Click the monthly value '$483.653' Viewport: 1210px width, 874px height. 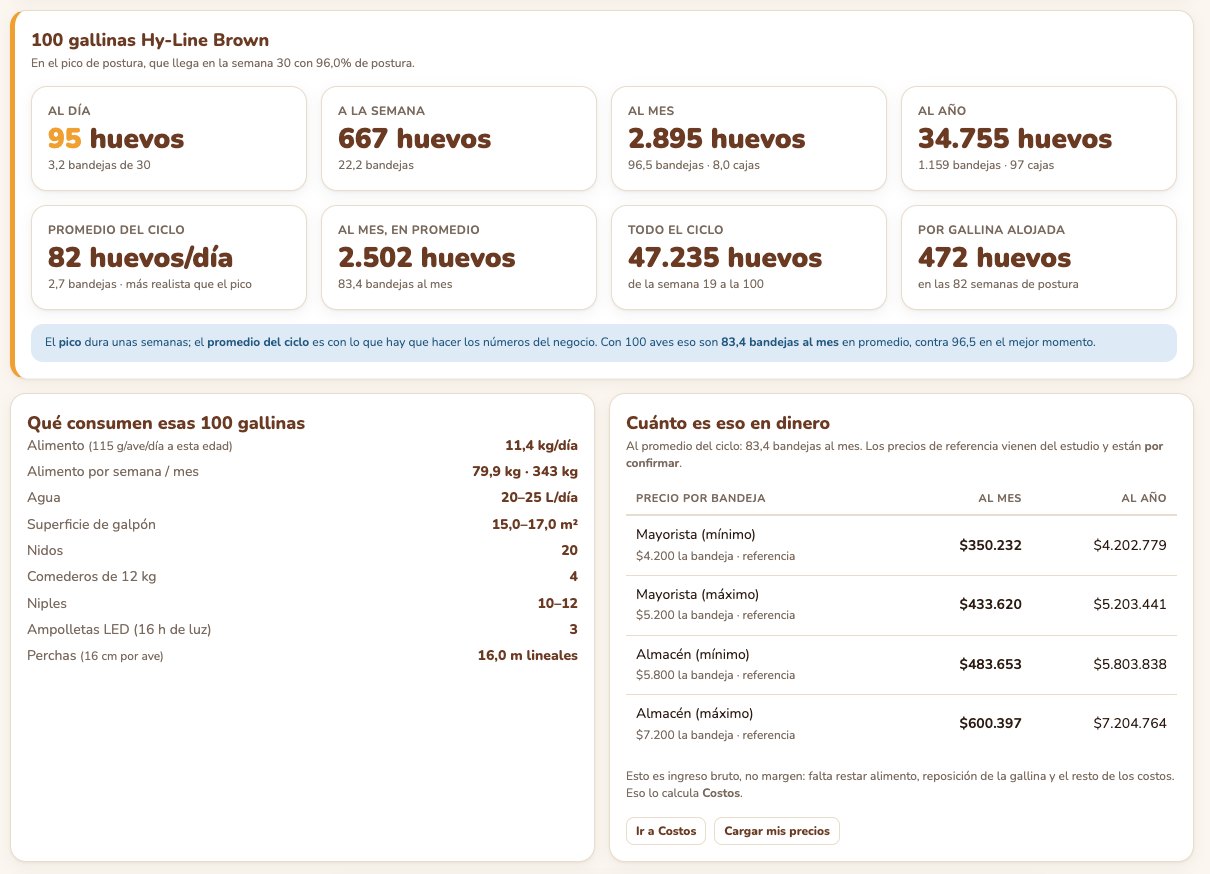pyautogui.click(x=990, y=664)
